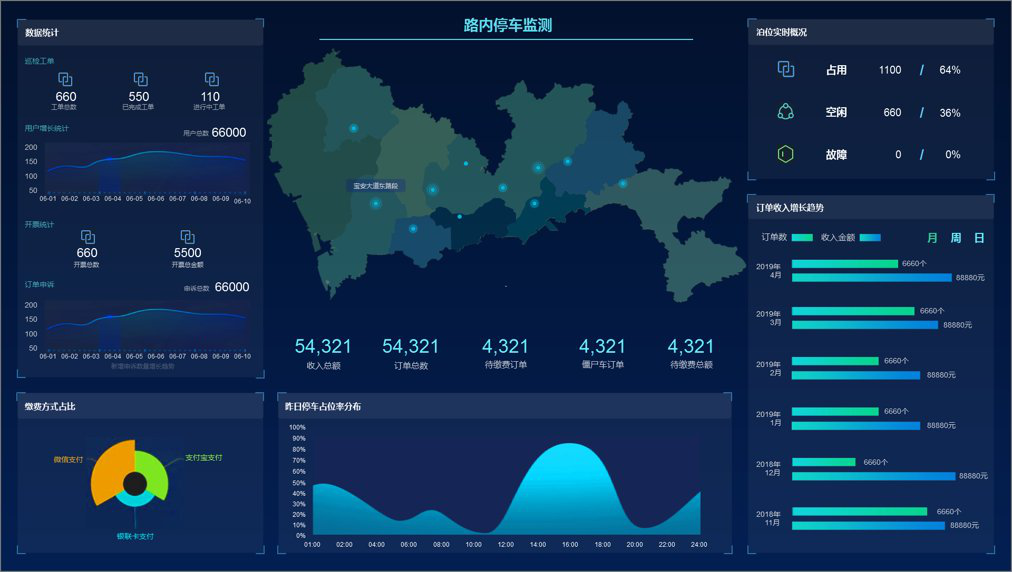Click the 路内停车监测 dashboard title
Viewport: 1012px width, 572px height.
point(507,26)
